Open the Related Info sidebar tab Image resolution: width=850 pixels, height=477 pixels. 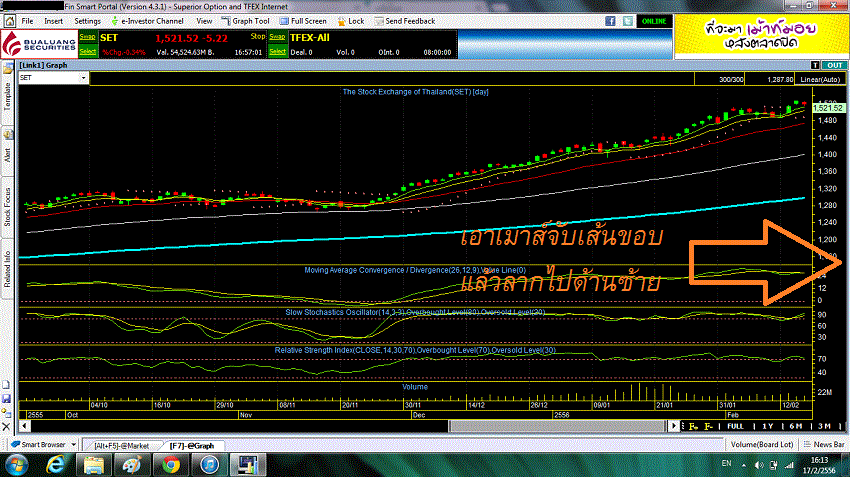tap(7, 269)
